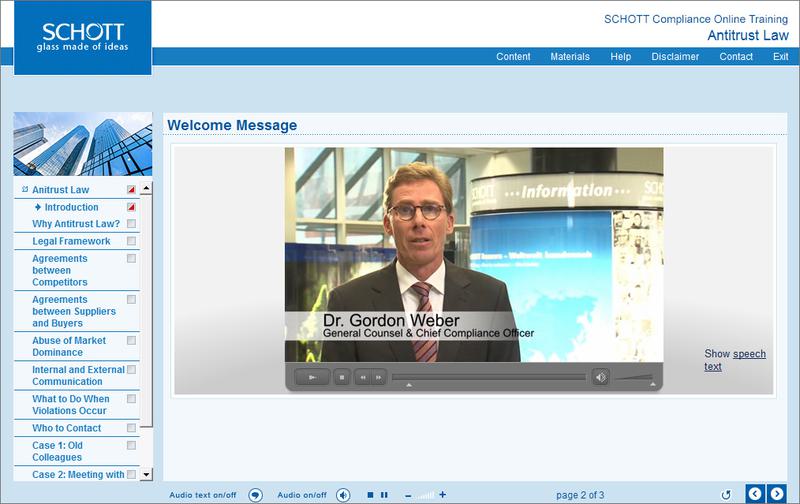The image size is (800, 504).
Task: Collapse the Antitrust Law tree section
Action: pyautogui.click(x=25, y=189)
